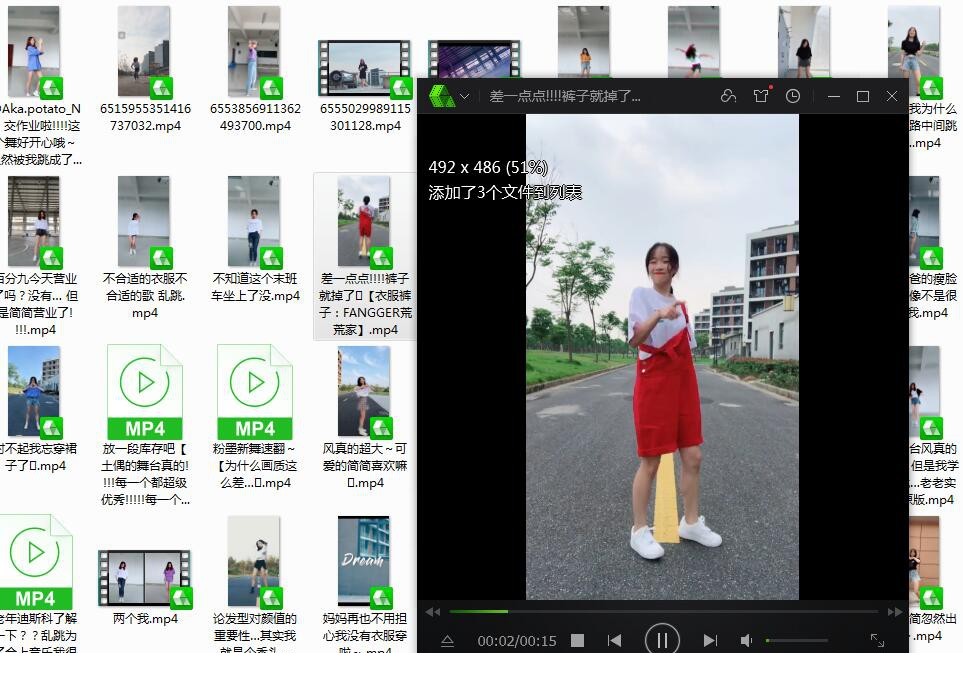This screenshot has height=676, width=963.
Task: Click the headphone-shaped icon in the title bar
Action: tap(728, 96)
